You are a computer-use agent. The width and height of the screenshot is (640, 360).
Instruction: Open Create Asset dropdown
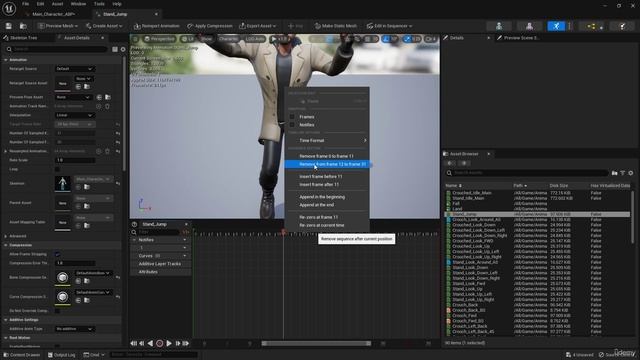click(104, 26)
